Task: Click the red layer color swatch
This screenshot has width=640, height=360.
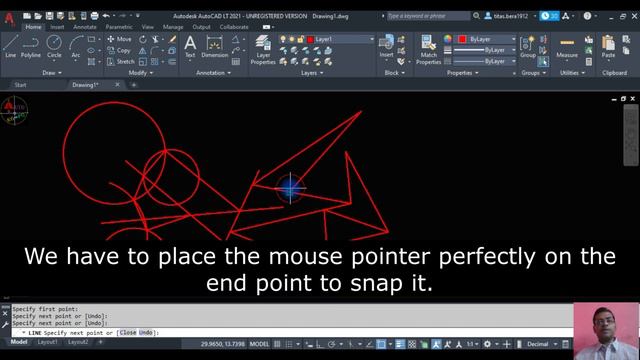Action: 310,39
